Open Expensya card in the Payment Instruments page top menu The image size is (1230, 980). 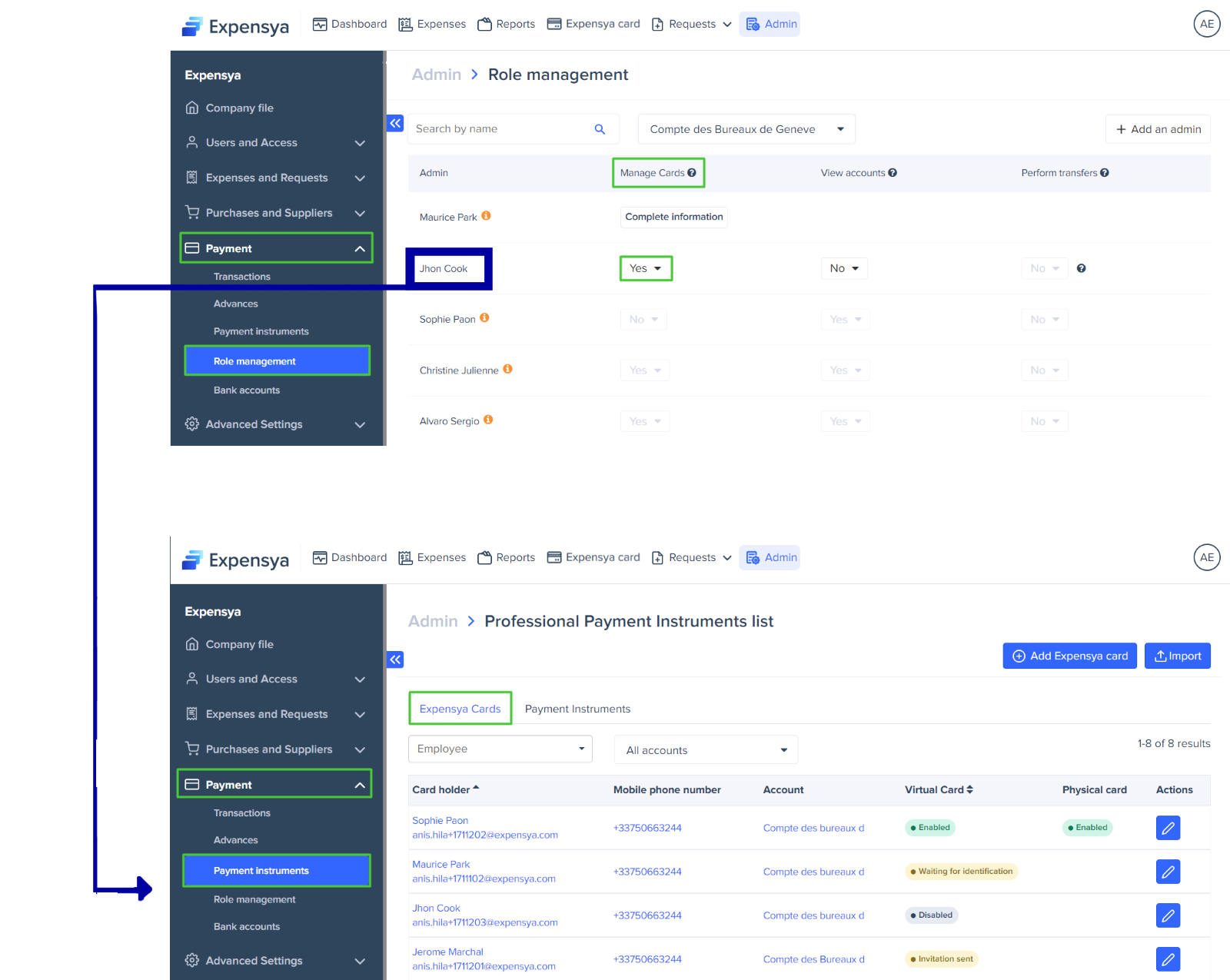click(x=593, y=557)
